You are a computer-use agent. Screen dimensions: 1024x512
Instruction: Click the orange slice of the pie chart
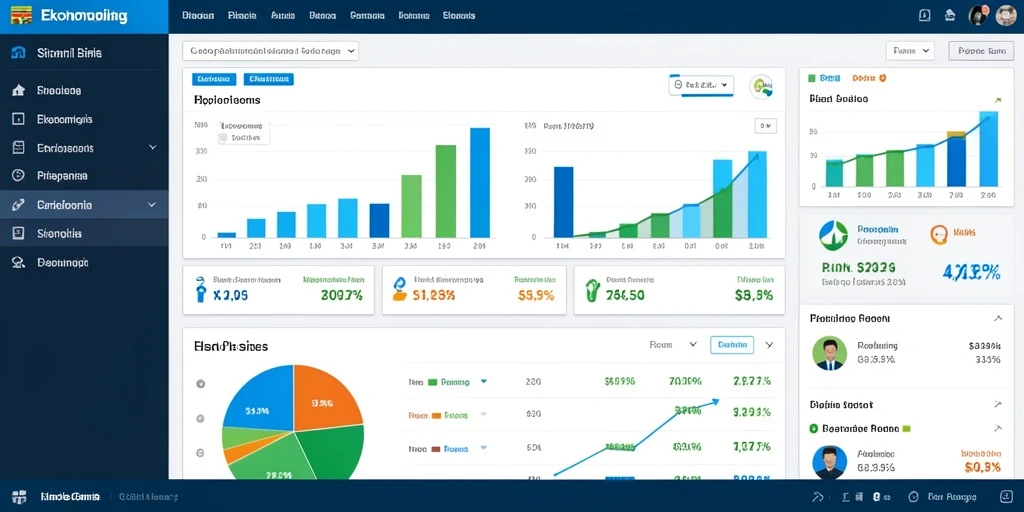point(325,396)
